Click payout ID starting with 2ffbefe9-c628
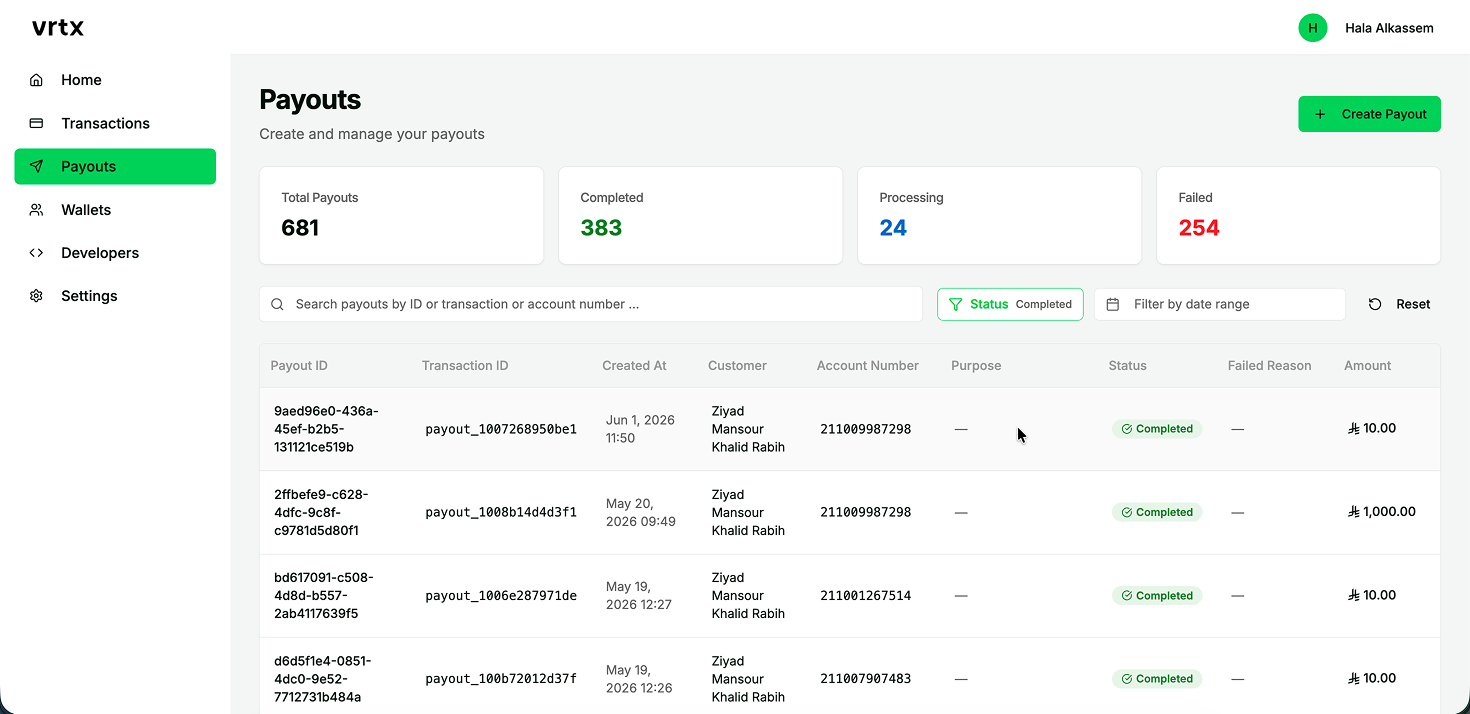Screen dimensions: 1470x714 pos(321,512)
